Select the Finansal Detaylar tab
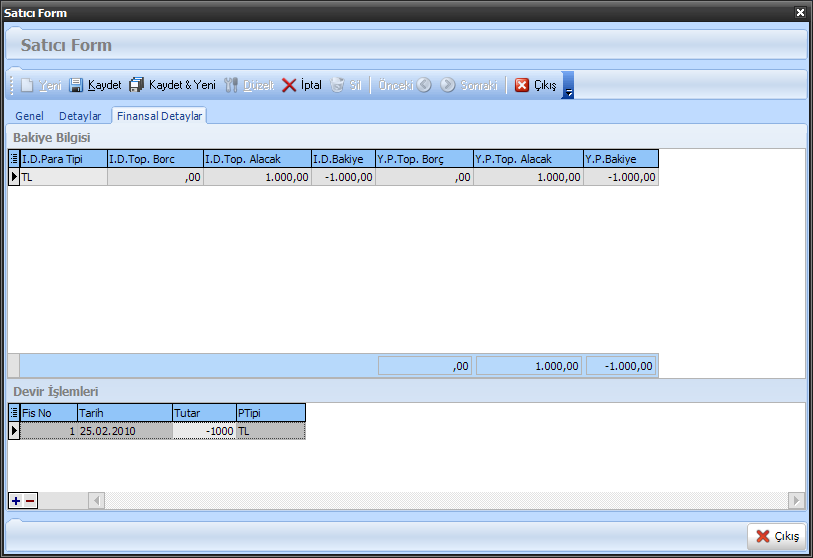The width and height of the screenshot is (813, 558). pyautogui.click(x=160, y=116)
